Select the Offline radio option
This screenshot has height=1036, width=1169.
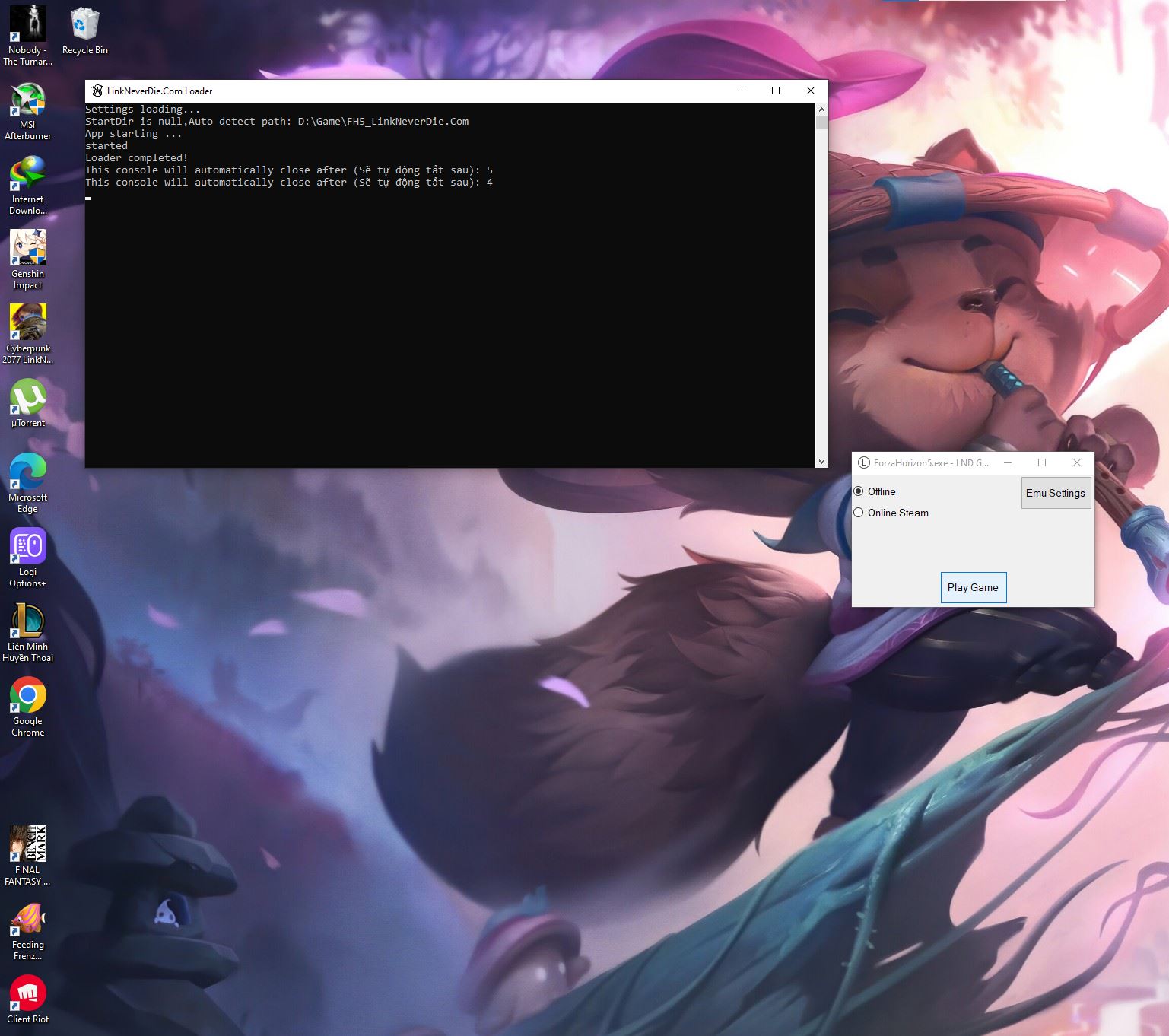(x=859, y=491)
